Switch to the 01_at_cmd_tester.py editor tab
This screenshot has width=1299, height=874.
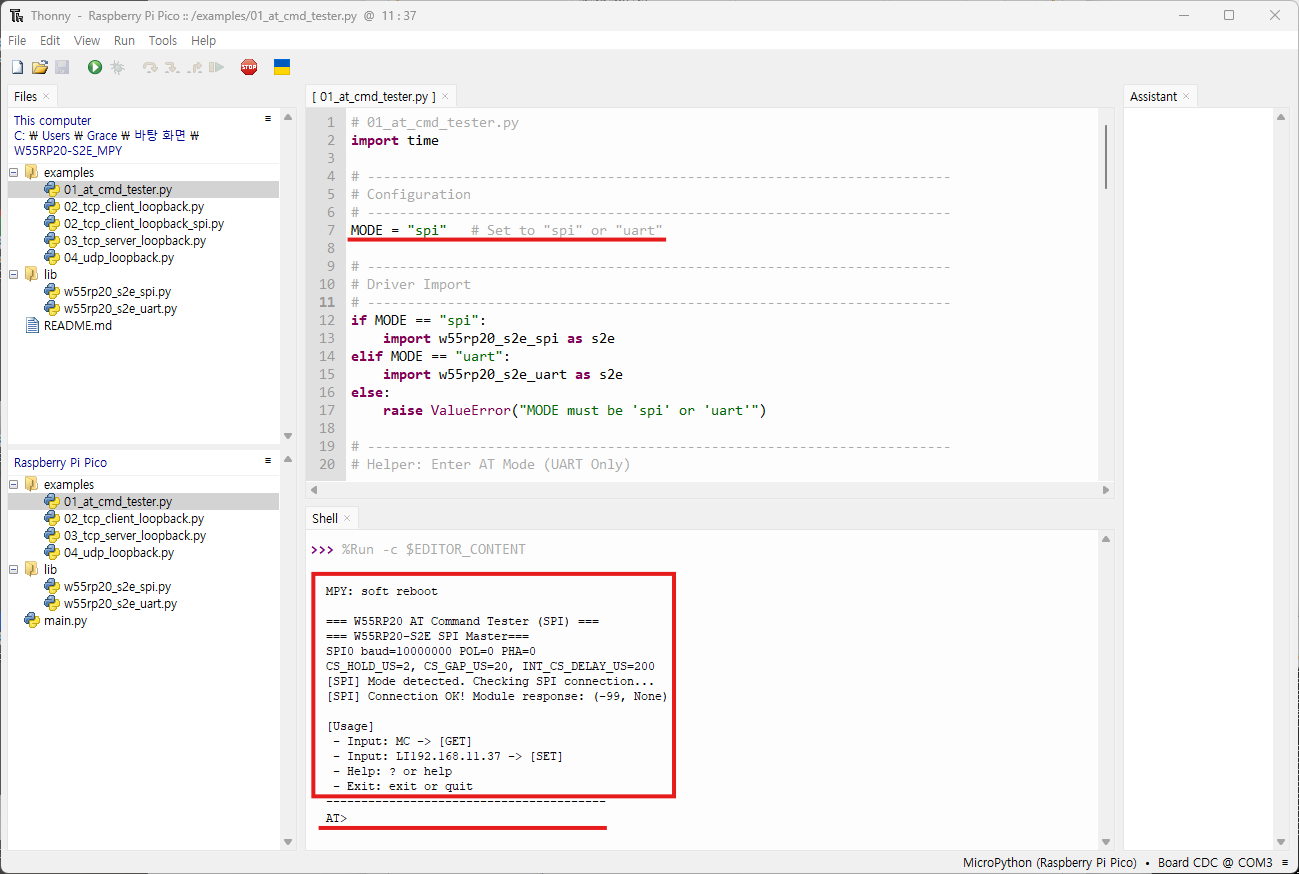tap(373, 97)
